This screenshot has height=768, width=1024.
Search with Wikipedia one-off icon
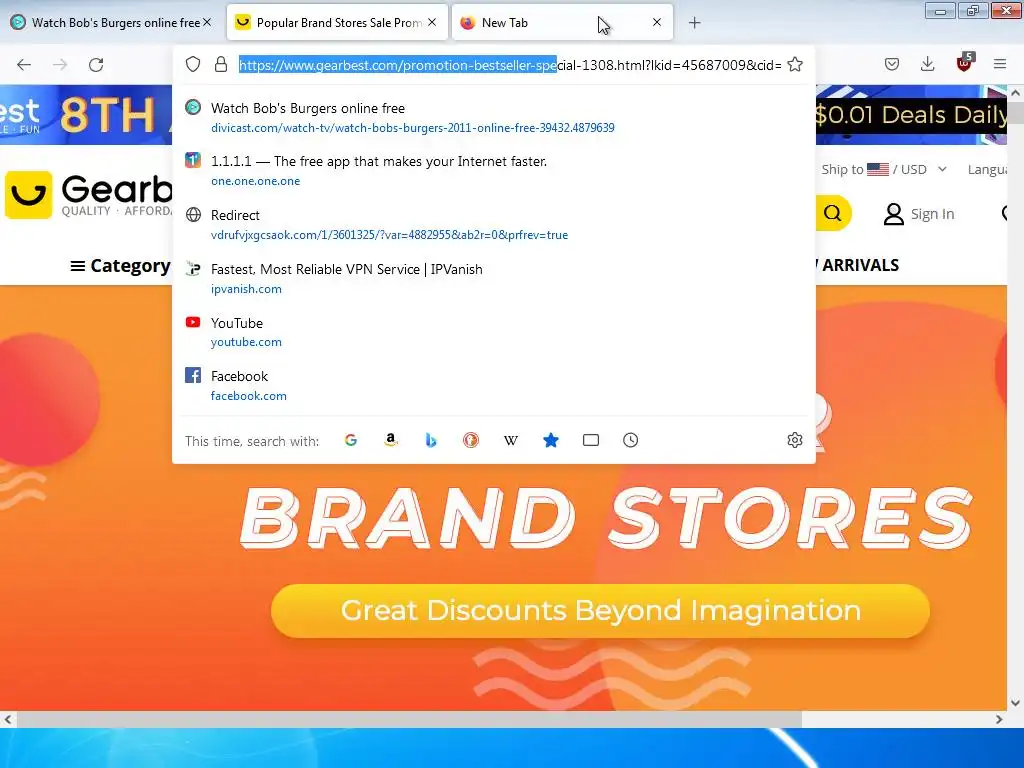click(x=511, y=440)
